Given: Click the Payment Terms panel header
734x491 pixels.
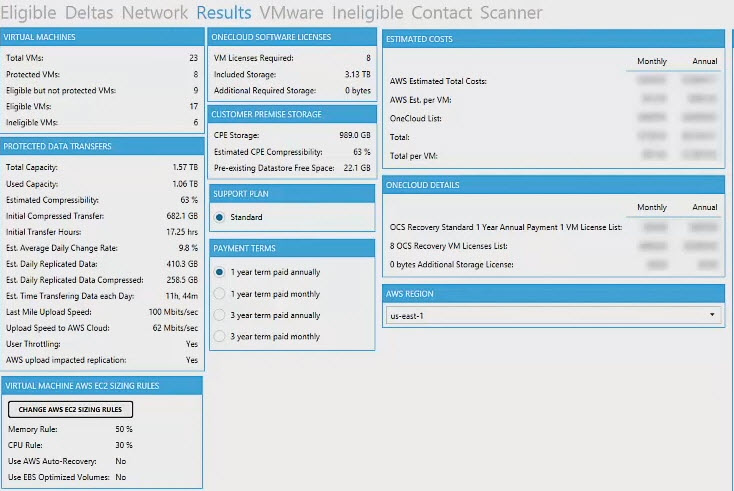Looking at the screenshot, I should 292,248.
